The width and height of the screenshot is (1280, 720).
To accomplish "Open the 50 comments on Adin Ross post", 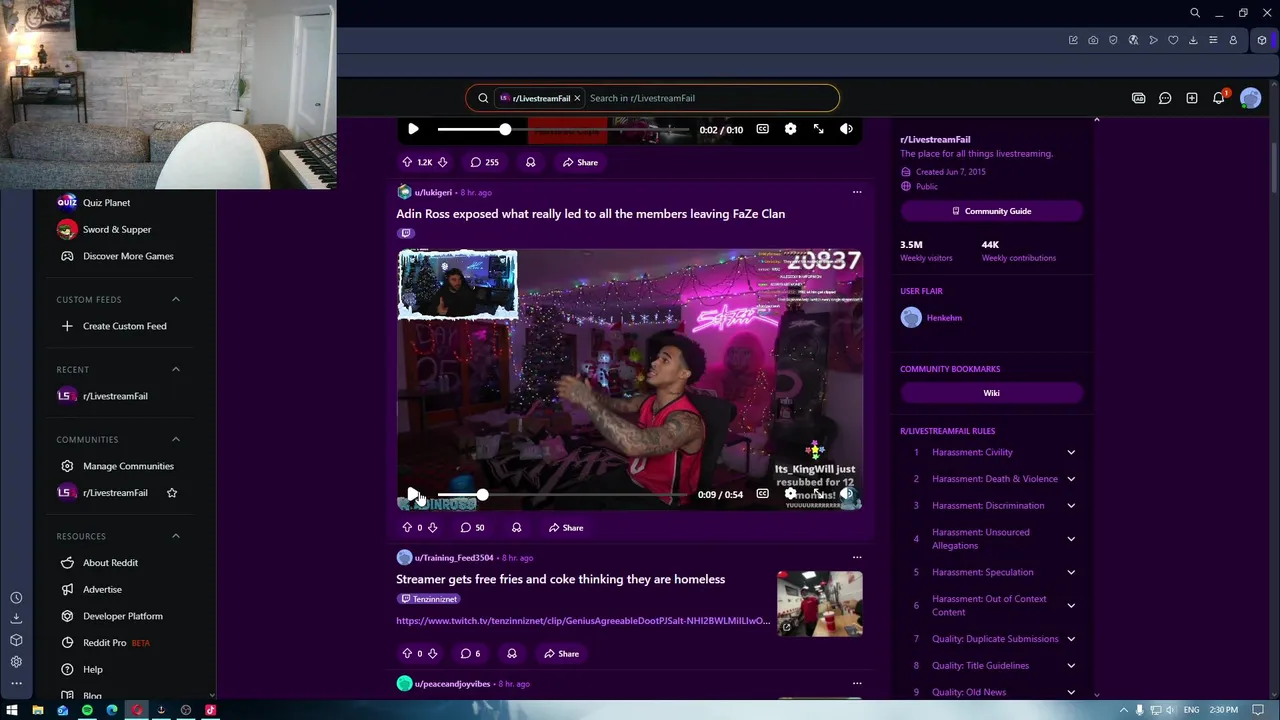I will (x=472, y=527).
